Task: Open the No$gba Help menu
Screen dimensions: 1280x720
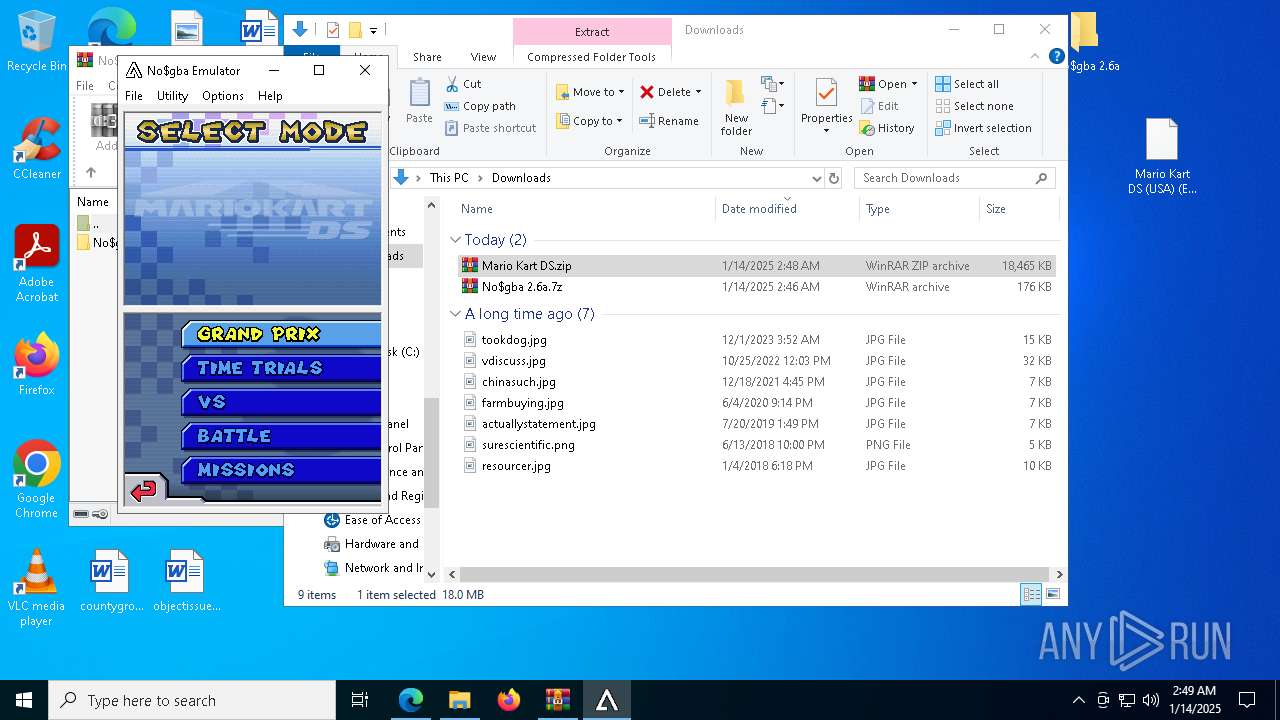Action: click(x=270, y=96)
